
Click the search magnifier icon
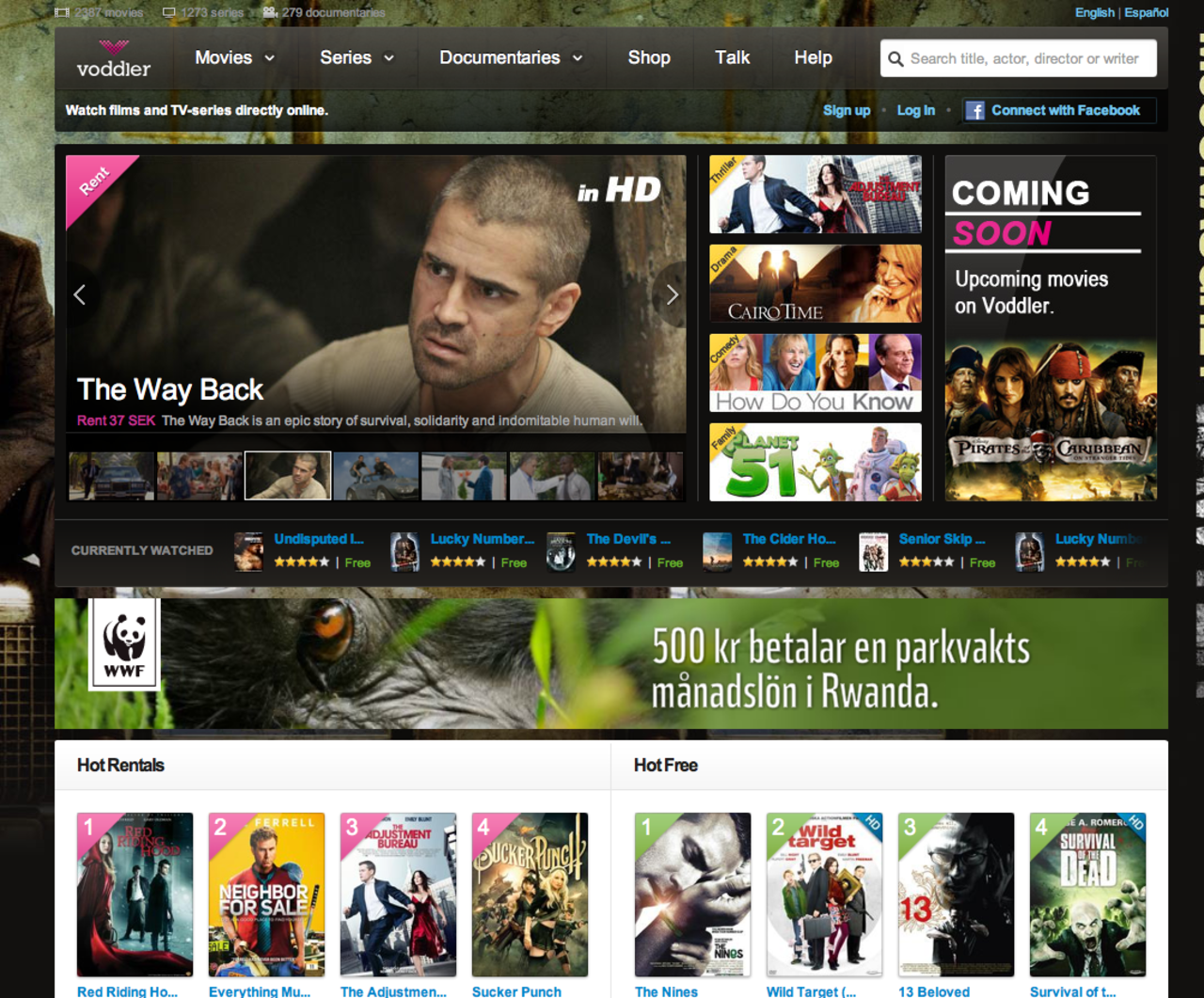pos(895,59)
